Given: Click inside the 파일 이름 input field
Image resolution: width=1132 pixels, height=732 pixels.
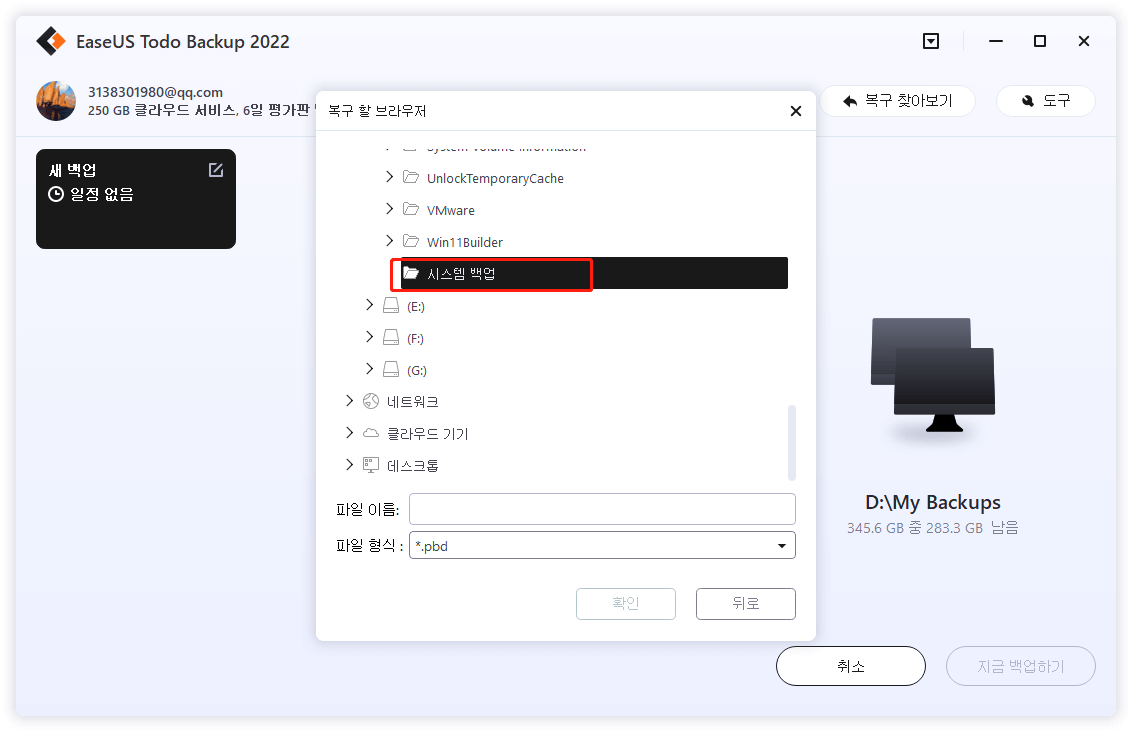Looking at the screenshot, I should pyautogui.click(x=600, y=508).
